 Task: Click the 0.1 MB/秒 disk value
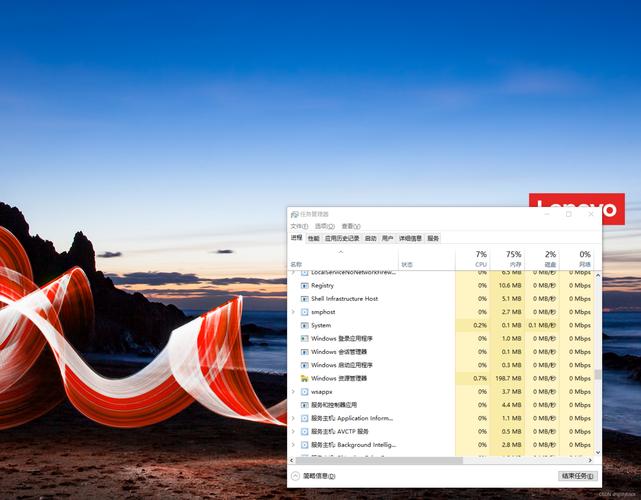pyautogui.click(x=542, y=325)
